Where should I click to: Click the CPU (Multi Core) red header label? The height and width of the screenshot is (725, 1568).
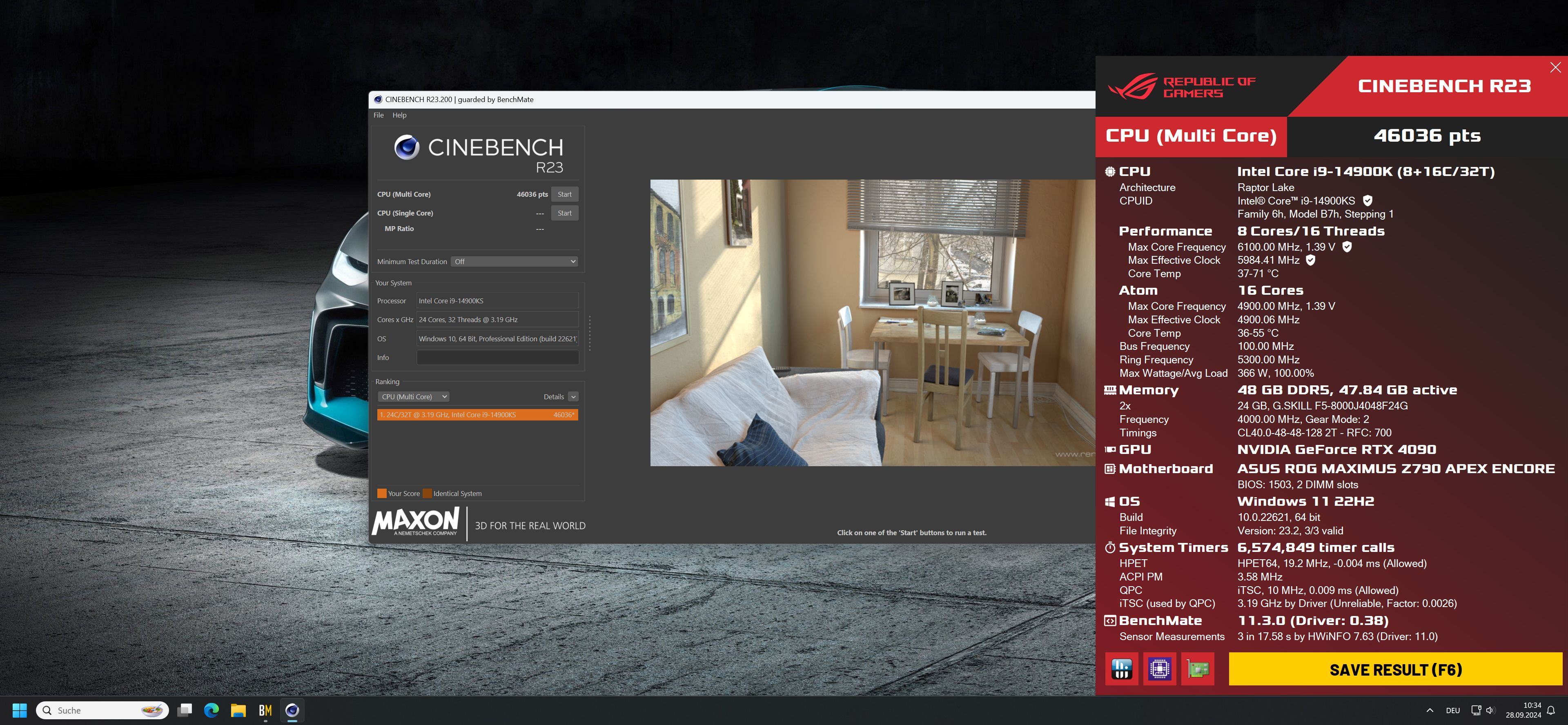pyautogui.click(x=1191, y=136)
